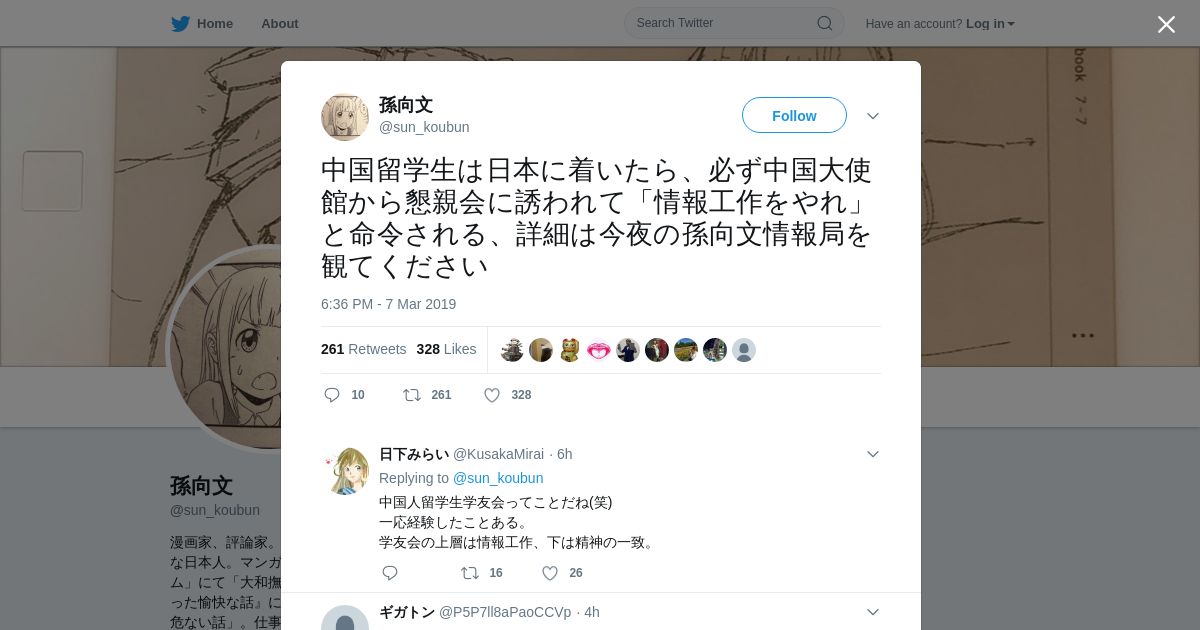Screen dimensions: 1200x630
Task: Expand options chevron on ギガトン's reply
Action: pos(873,612)
